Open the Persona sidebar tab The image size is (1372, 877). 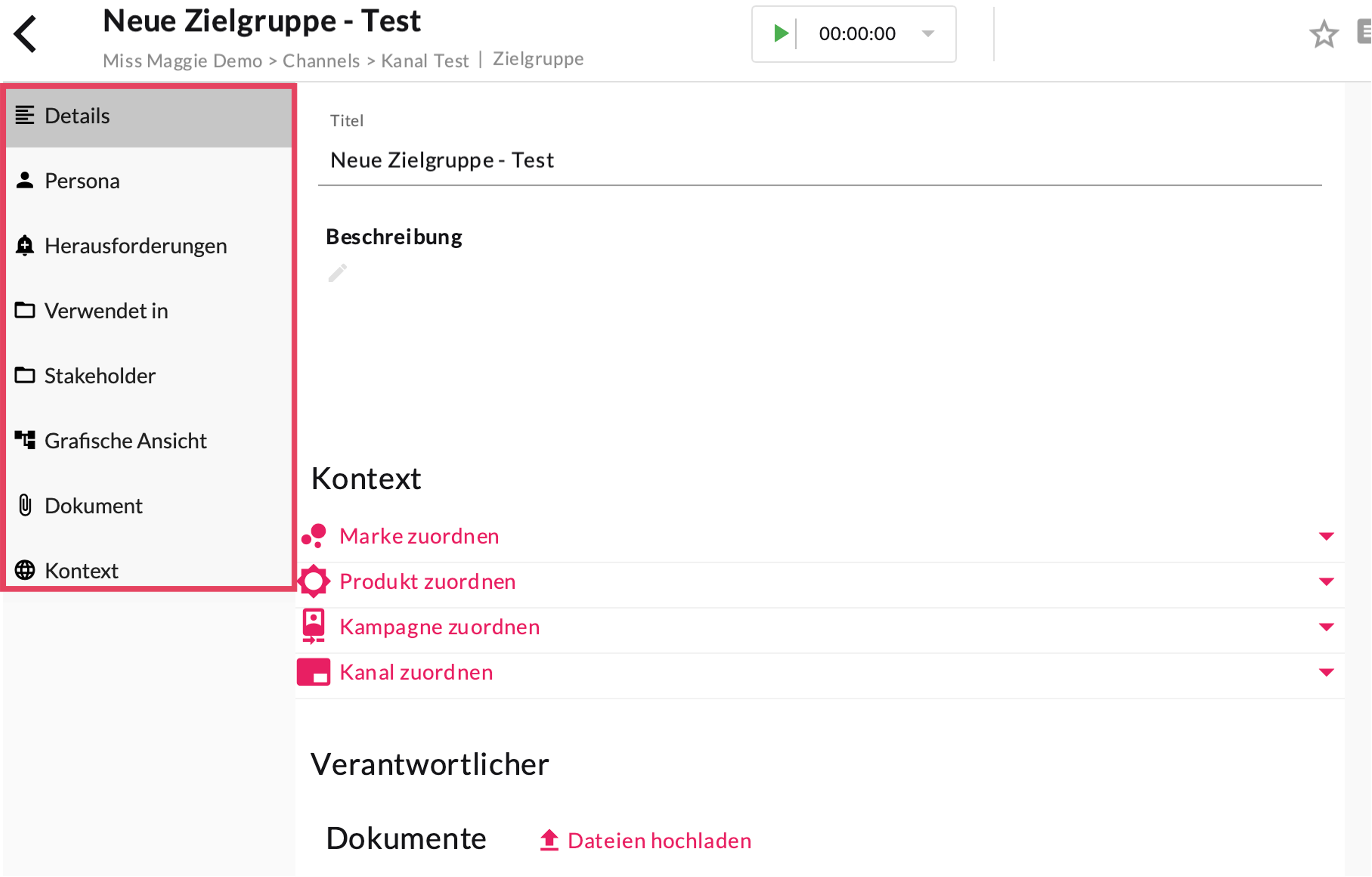click(82, 181)
